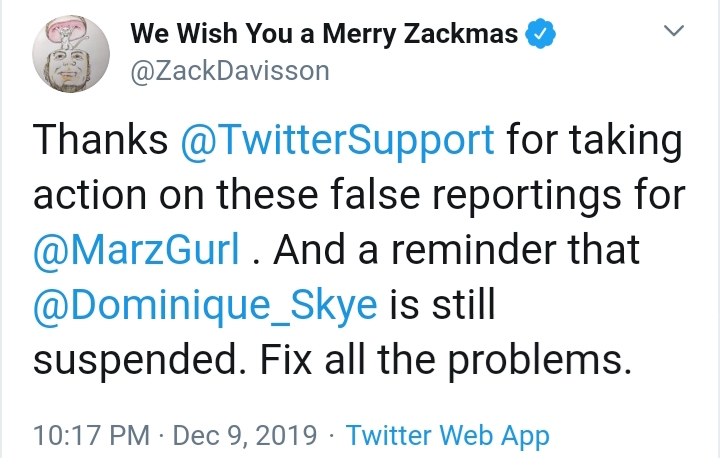Click the phrase action on these
720x458 pixels.
click(x=175, y=195)
